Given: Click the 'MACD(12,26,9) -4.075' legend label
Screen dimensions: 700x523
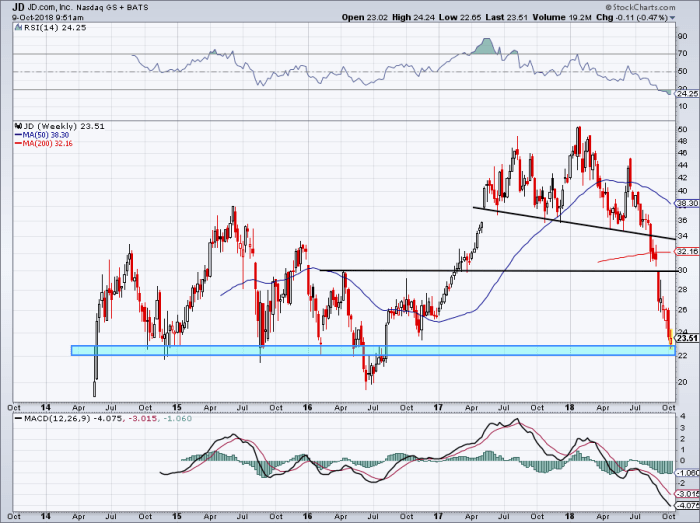Looking at the screenshot, I should tap(72, 419).
